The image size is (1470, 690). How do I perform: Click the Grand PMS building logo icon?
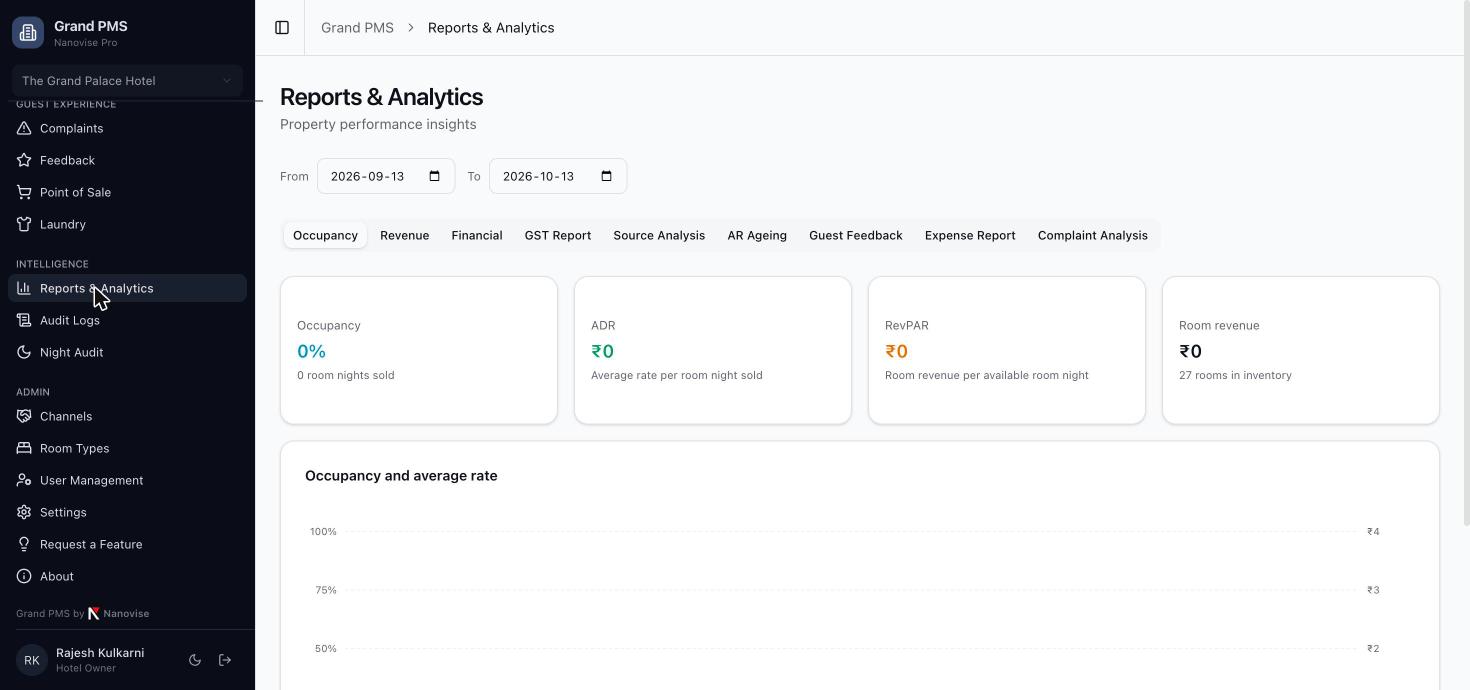click(x=28, y=32)
